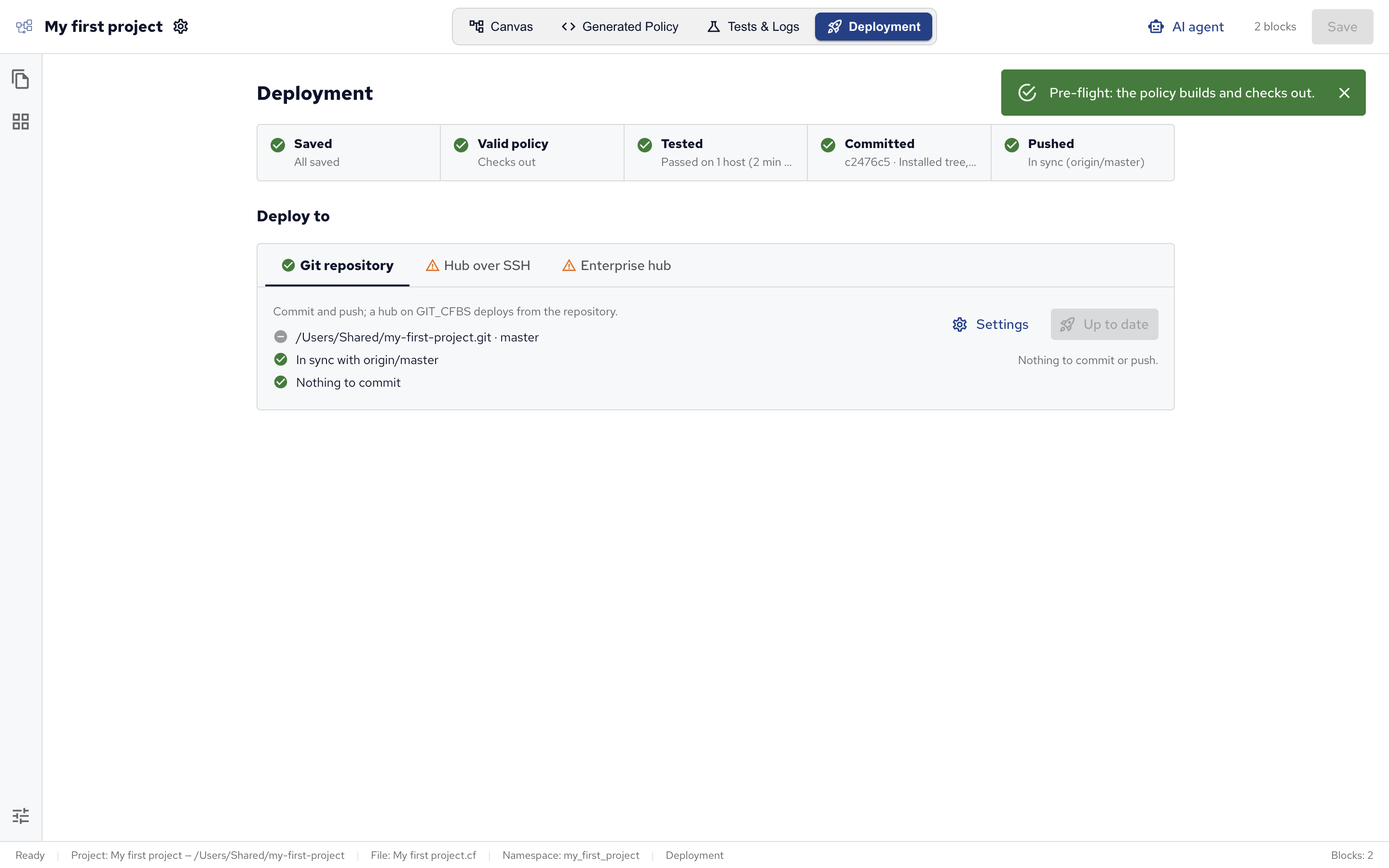Click the project logo icon beside title
1389x868 pixels.
pos(24,27)
